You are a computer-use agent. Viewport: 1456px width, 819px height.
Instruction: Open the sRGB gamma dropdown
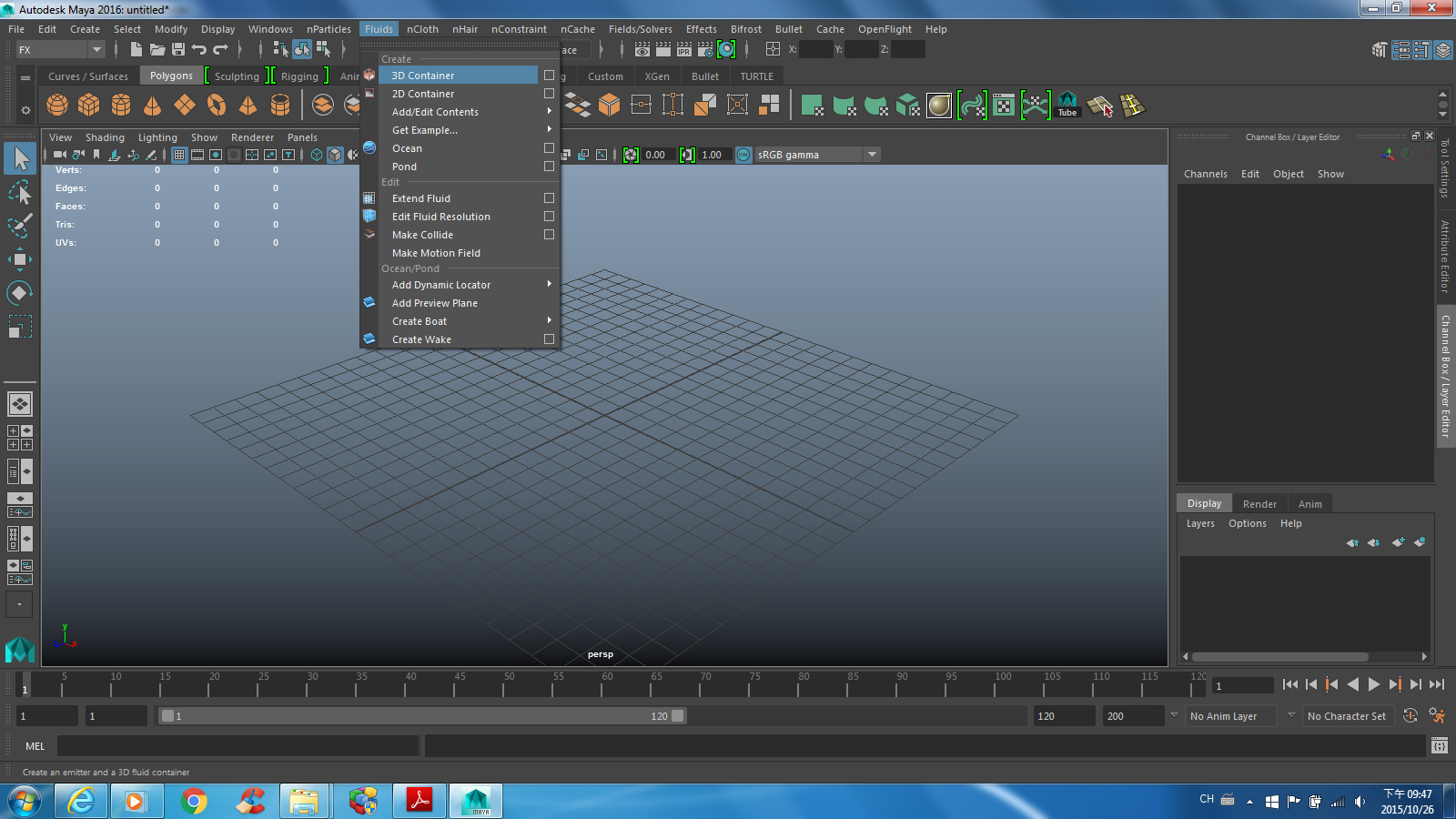(872, 154)
